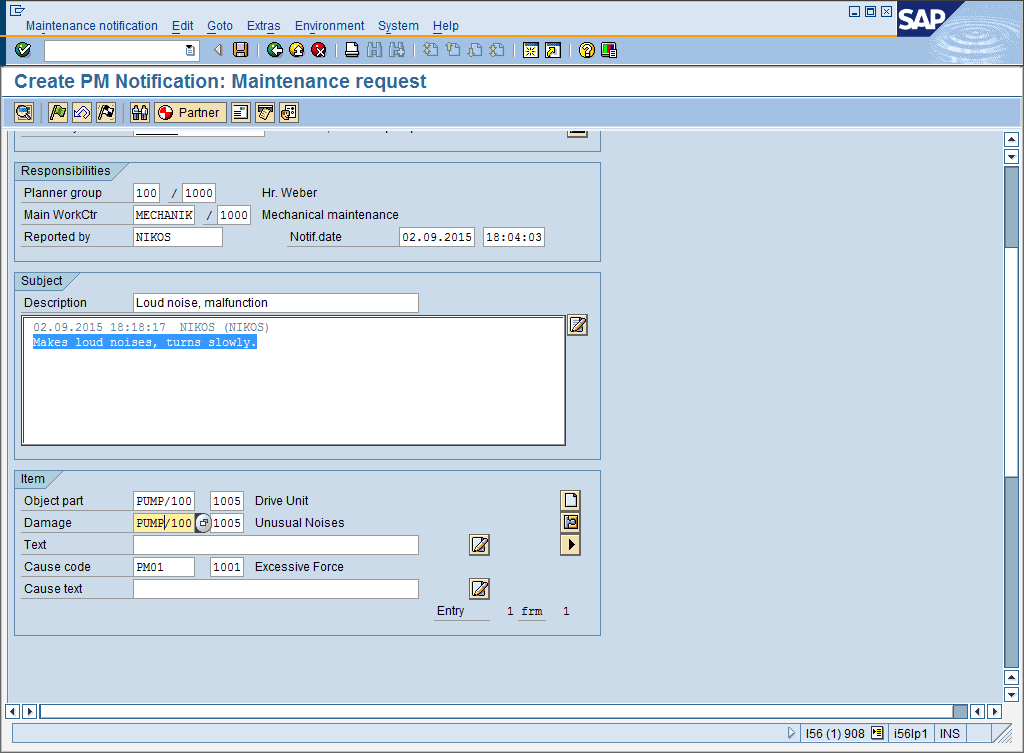Click the INS indicator in the status bar
The image size is (1024, 753).
coord(950,733)
